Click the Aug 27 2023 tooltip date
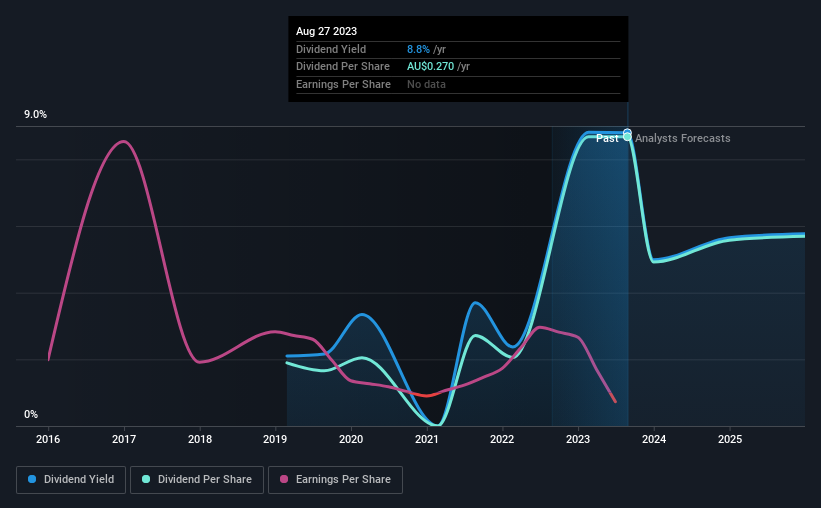The image size is (821, 508). tap(326, 31)
